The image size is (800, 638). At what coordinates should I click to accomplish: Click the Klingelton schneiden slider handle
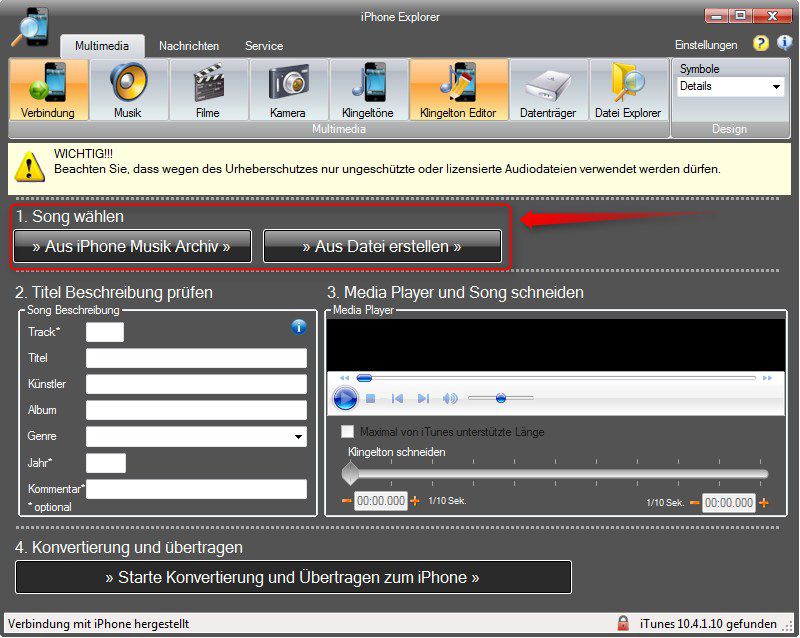350,473
